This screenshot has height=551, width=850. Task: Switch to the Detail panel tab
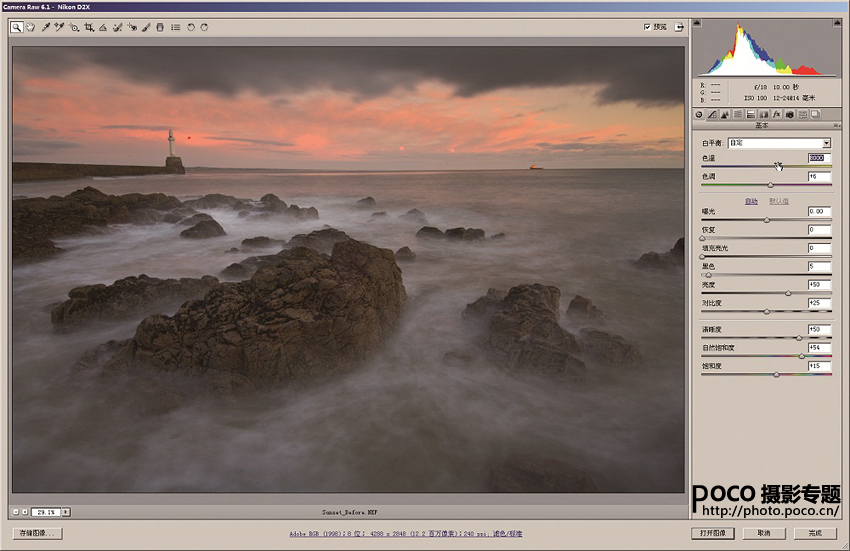725,114
